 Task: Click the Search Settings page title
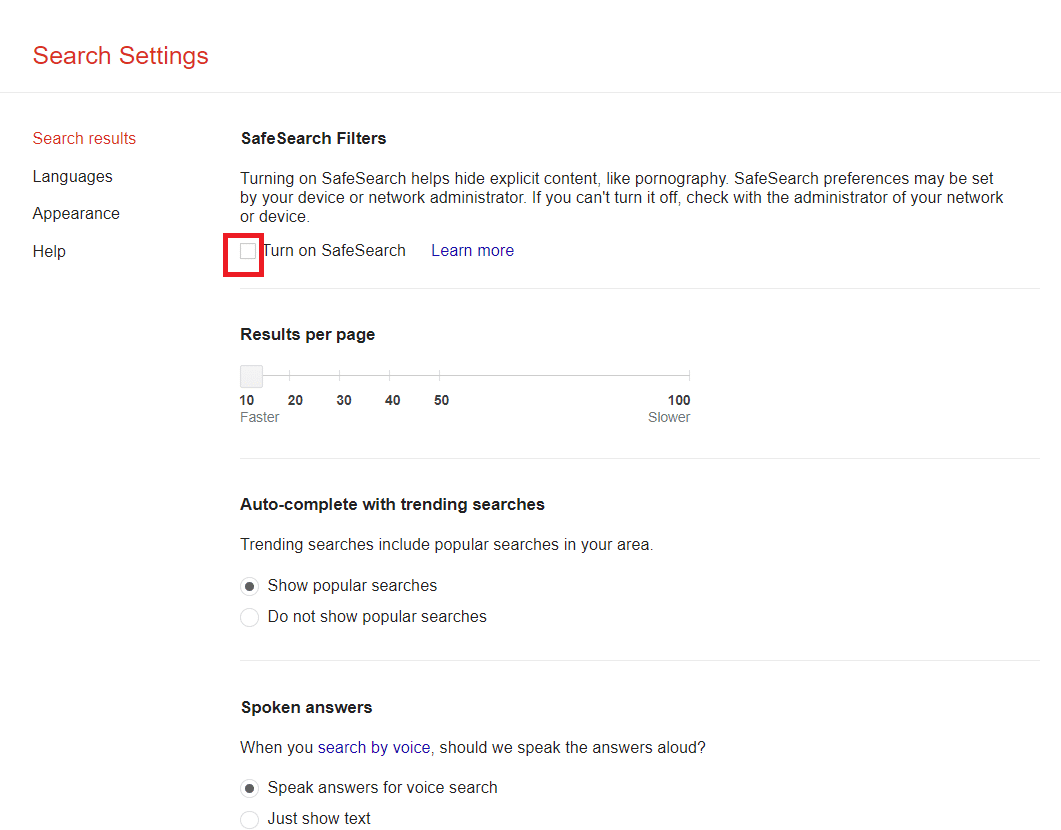[x=120, y=55]
